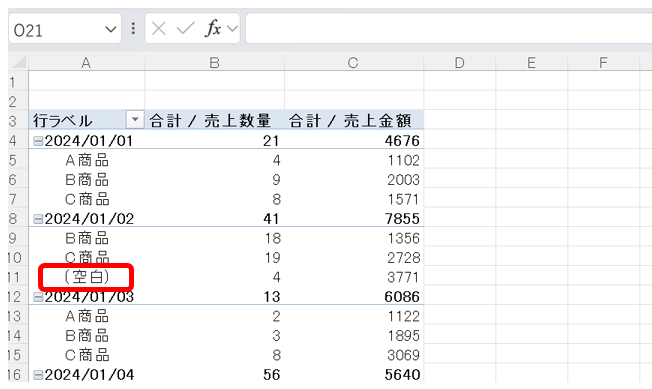Click the quantity 13 cell

pos(215,296)
